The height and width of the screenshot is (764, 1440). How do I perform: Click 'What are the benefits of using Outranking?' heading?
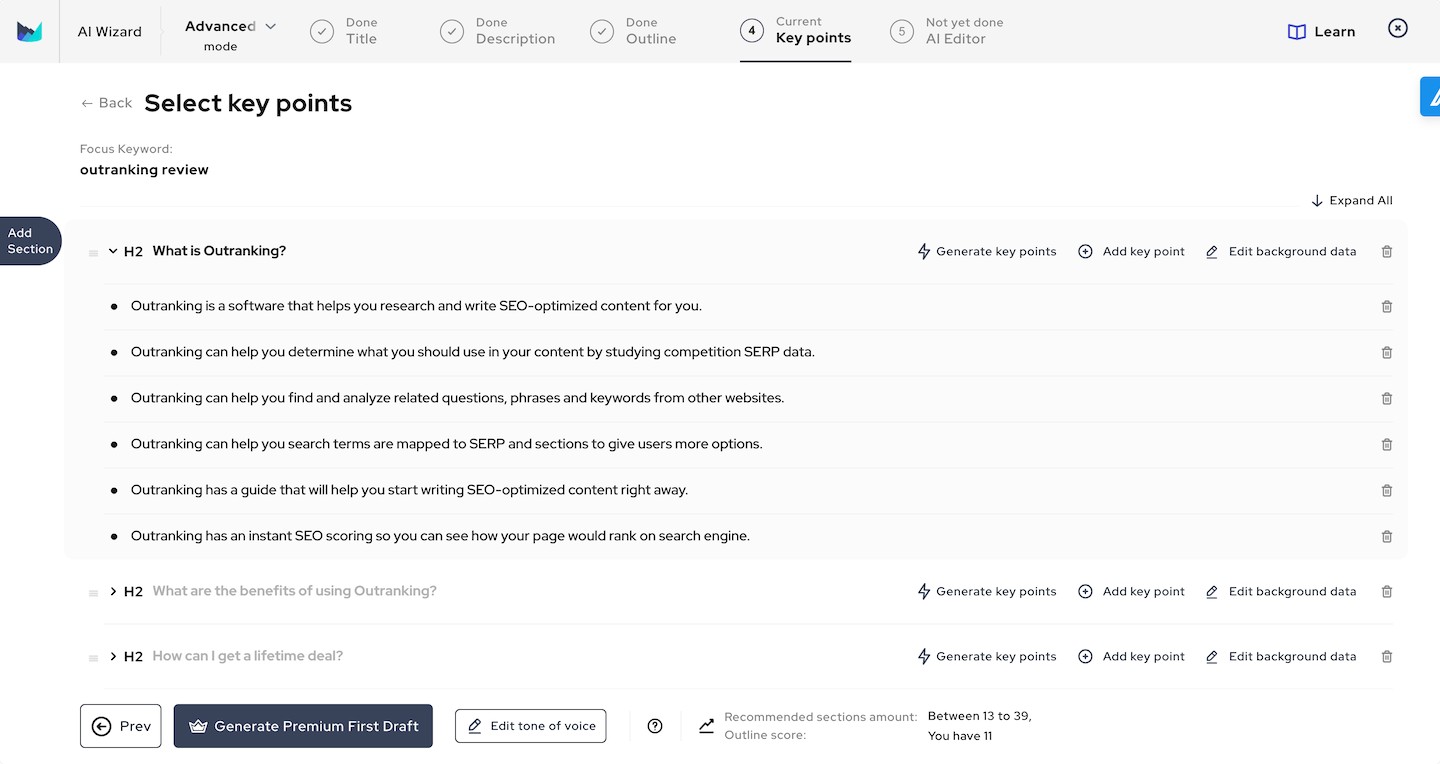[x=295, y=591]
